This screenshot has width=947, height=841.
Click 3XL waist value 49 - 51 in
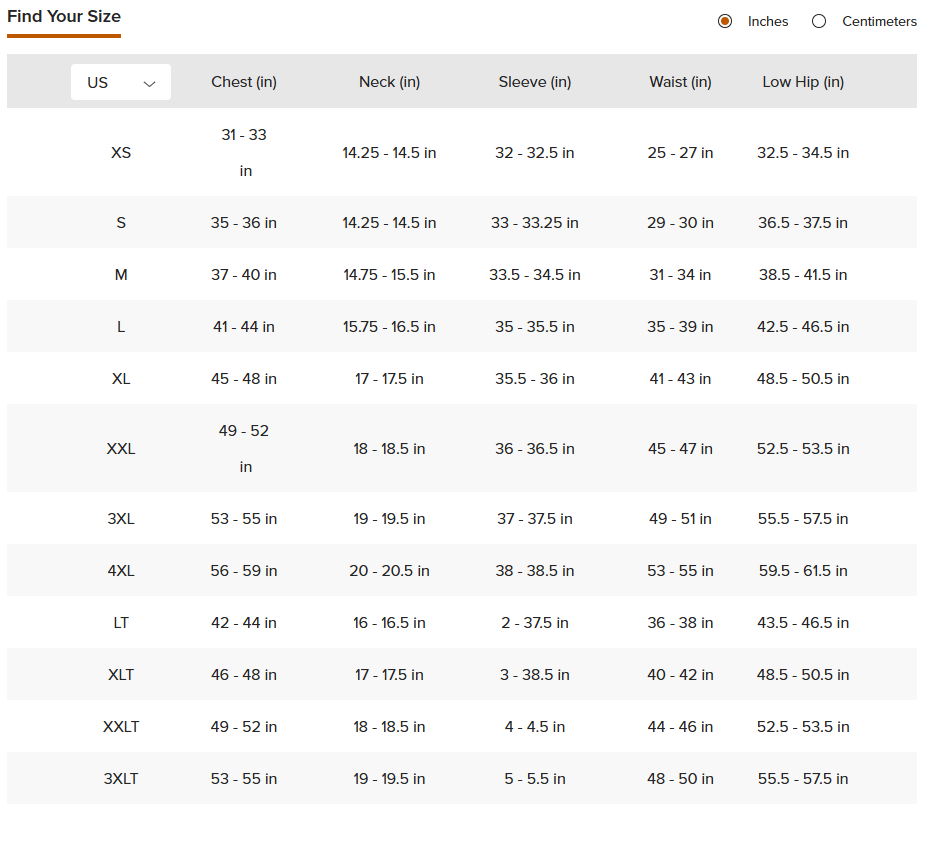(680, 518)
